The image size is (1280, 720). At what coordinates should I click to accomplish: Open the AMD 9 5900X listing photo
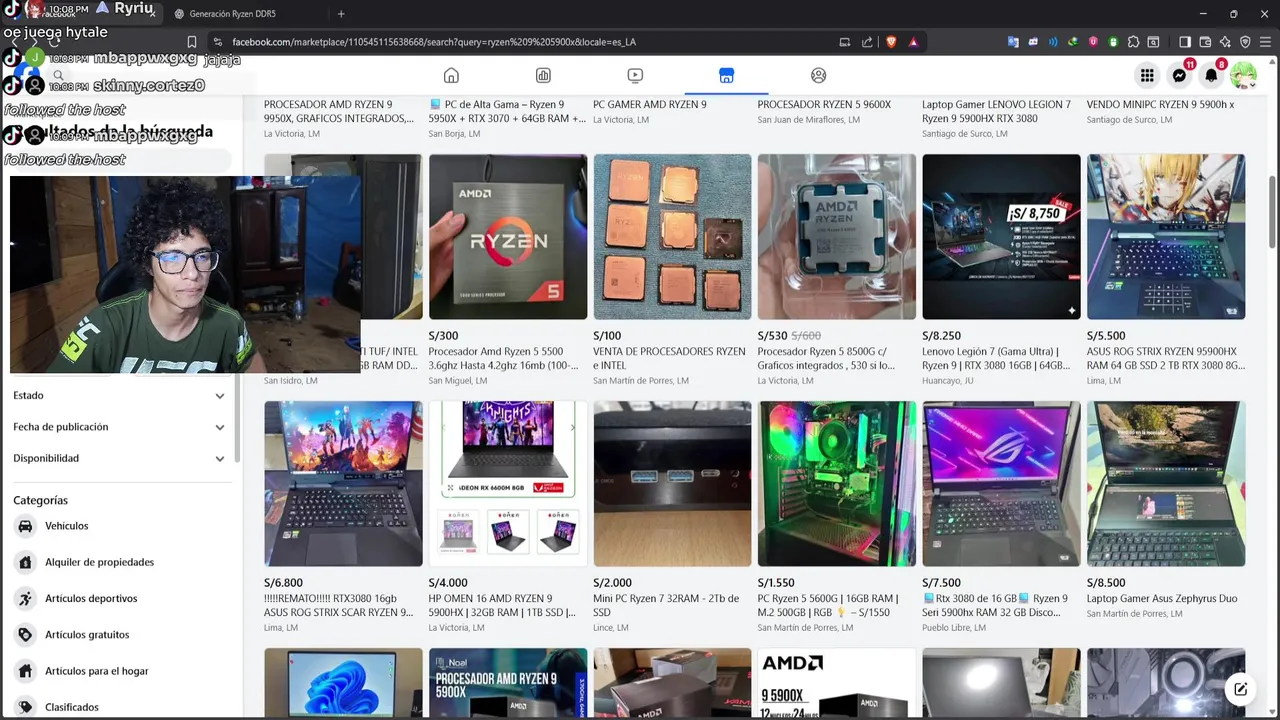coord(837,683)
